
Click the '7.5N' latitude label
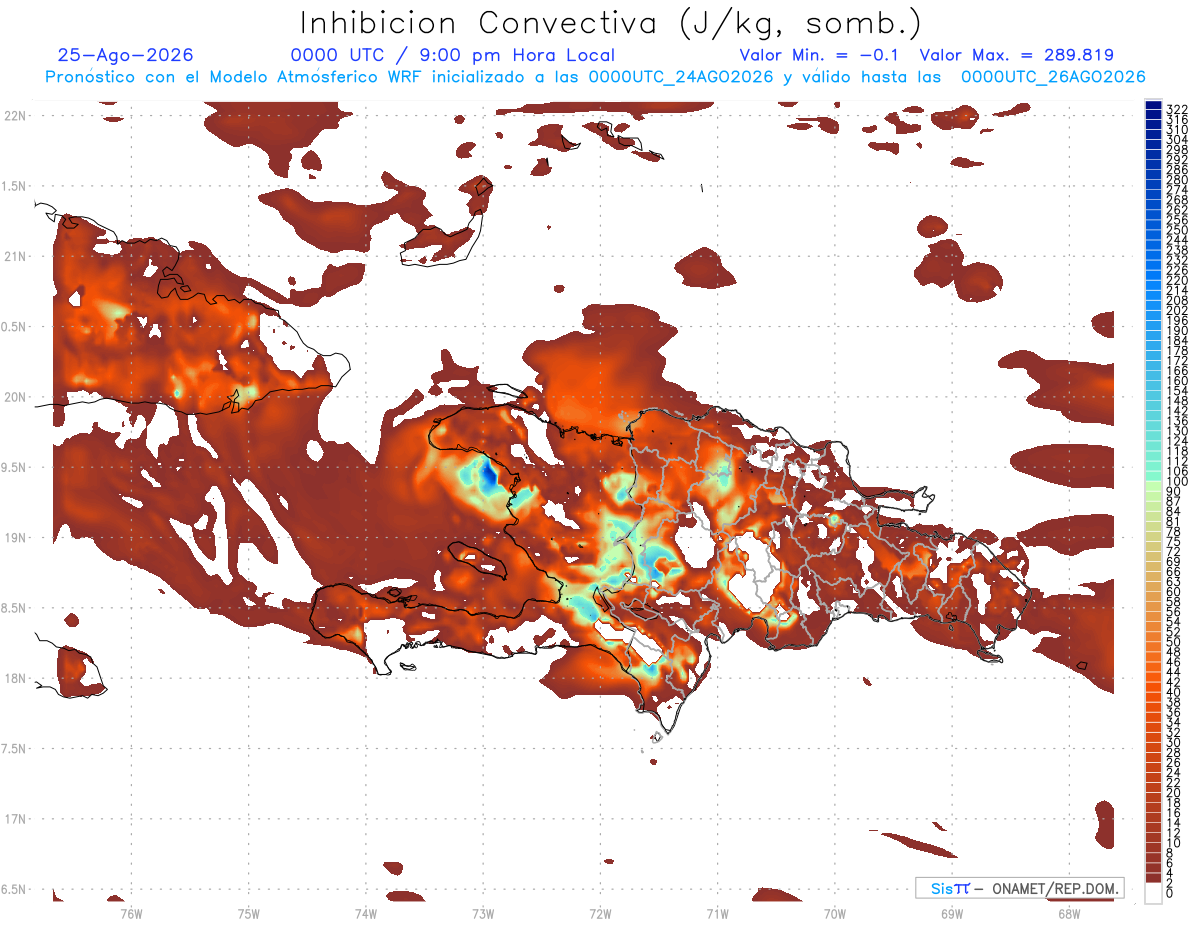tap(14, 748)
